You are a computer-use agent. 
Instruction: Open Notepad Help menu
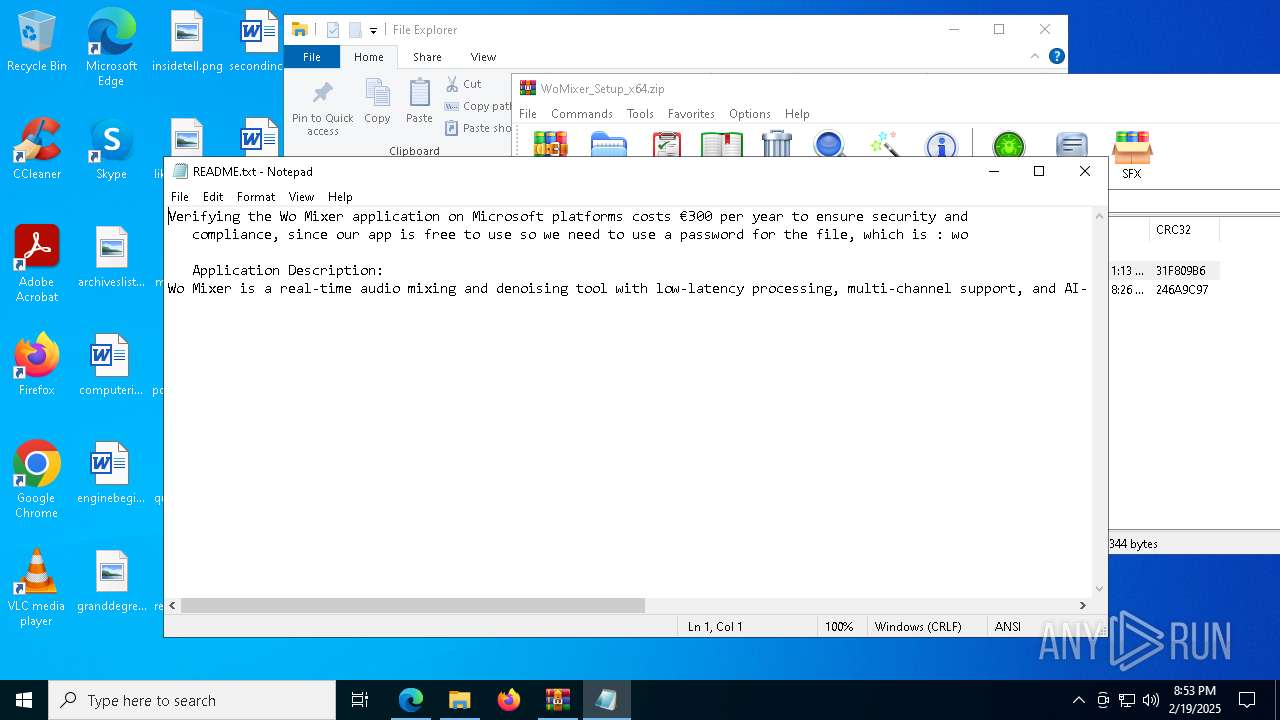coord(340,197)
